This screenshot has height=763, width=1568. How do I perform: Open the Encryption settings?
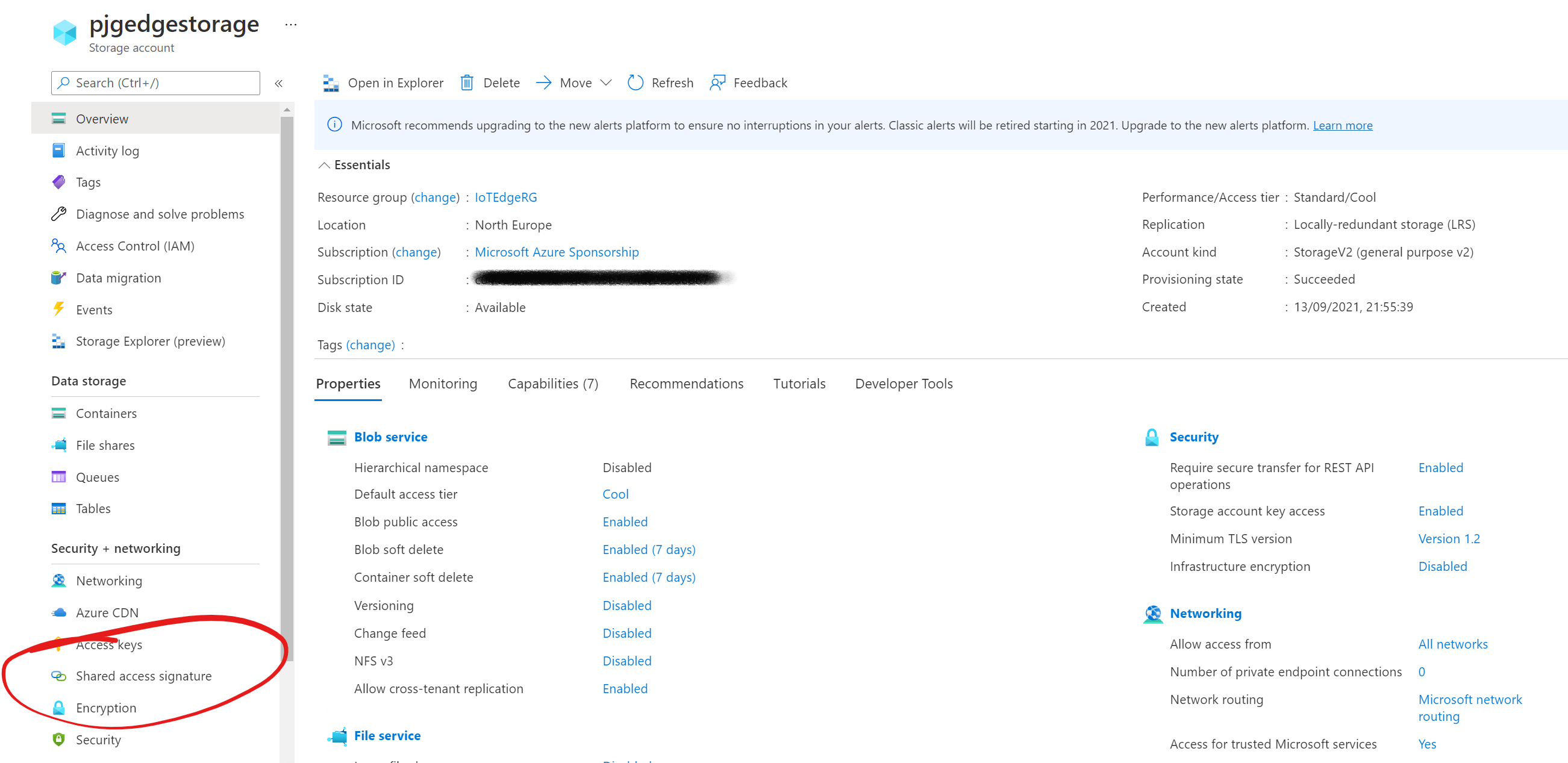pos(107,708)
